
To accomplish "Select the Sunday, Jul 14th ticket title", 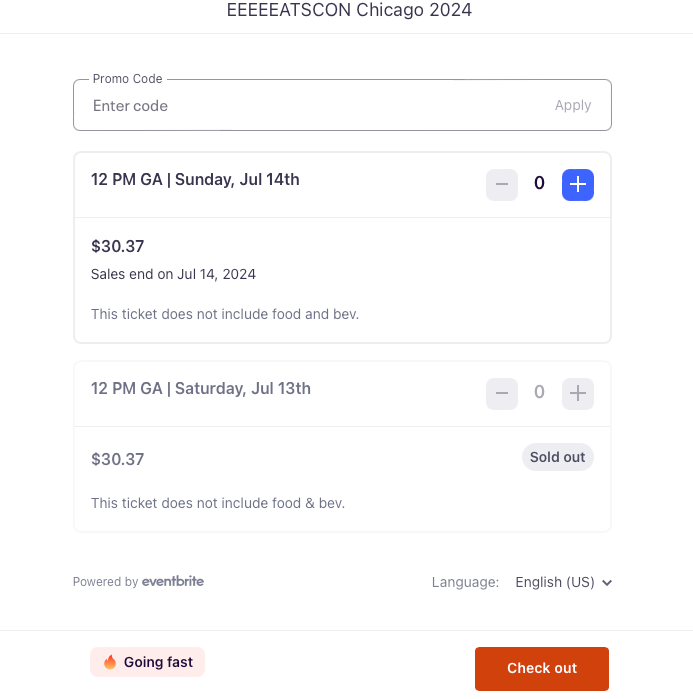I will [x=195, y=180].
